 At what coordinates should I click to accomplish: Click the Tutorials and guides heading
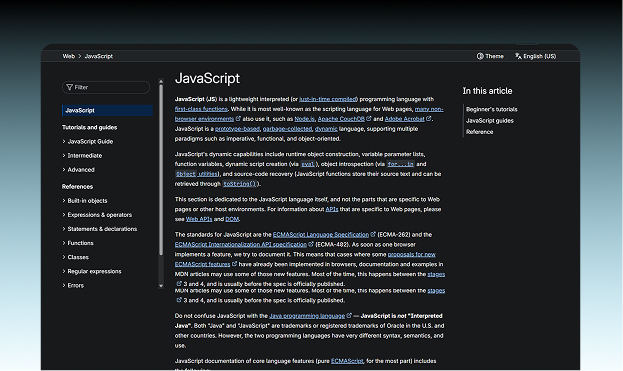point(89,128)
